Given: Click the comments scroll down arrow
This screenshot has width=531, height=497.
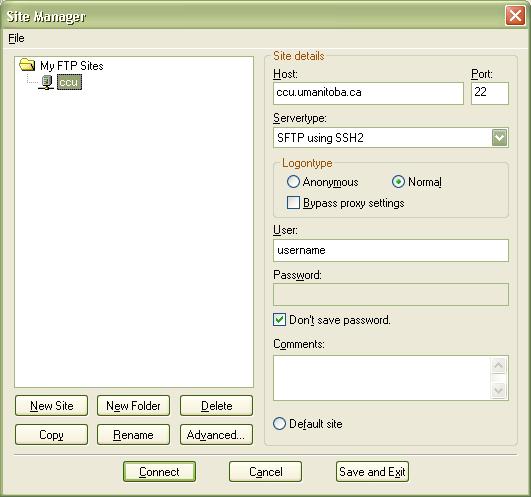Looking at the screenshot, I should [x=498, y=390].
